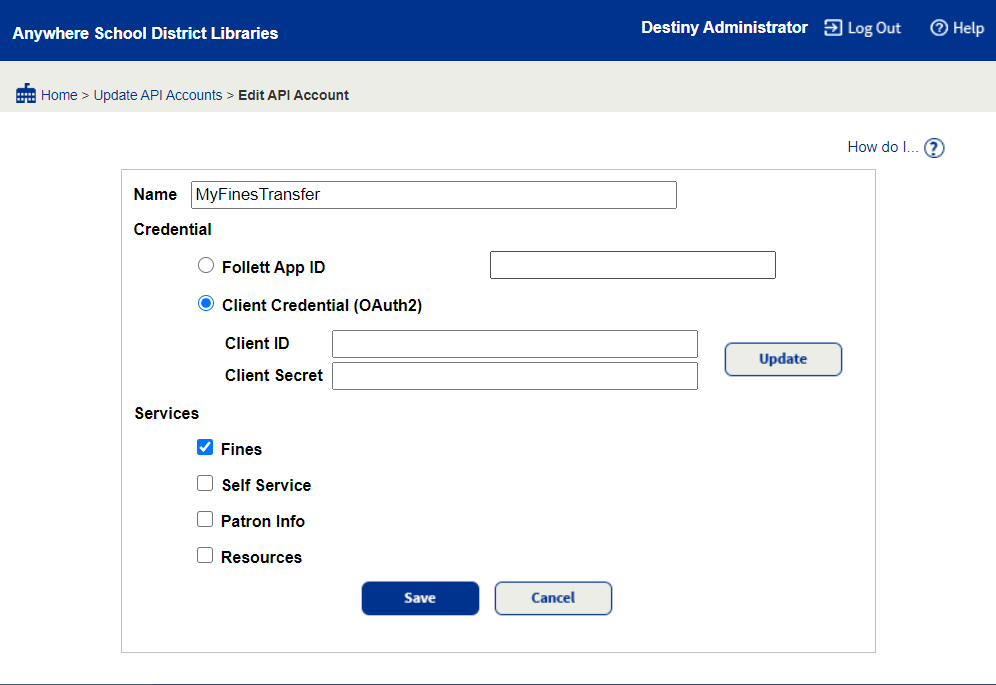Select the Client Credential (OAuth2) radio button
This screenshot has height=685, width=996.
tap(206, 303)
